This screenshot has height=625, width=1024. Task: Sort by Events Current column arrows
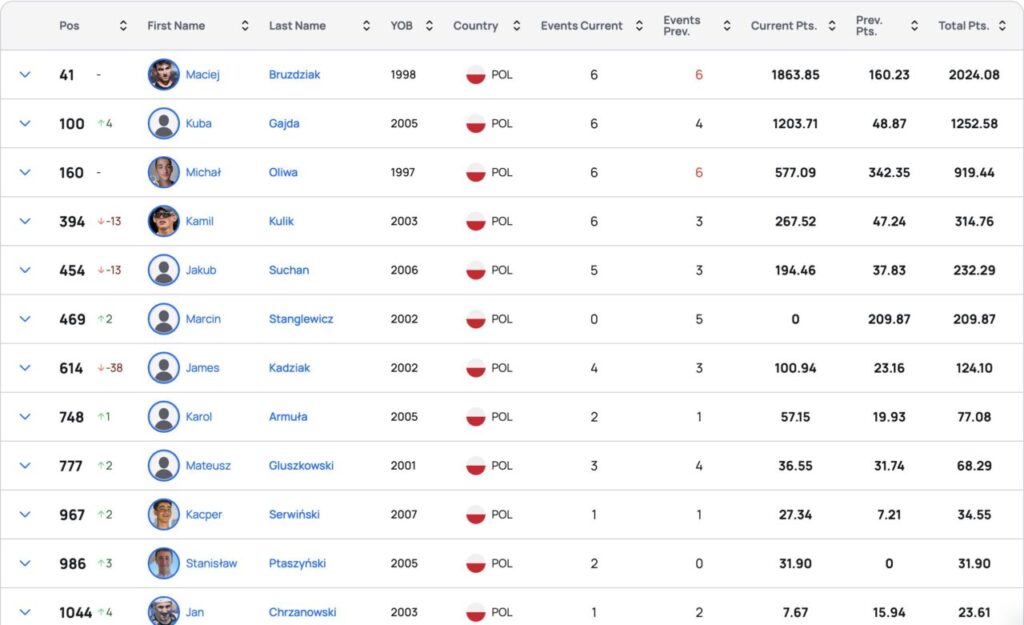[639, 26]
